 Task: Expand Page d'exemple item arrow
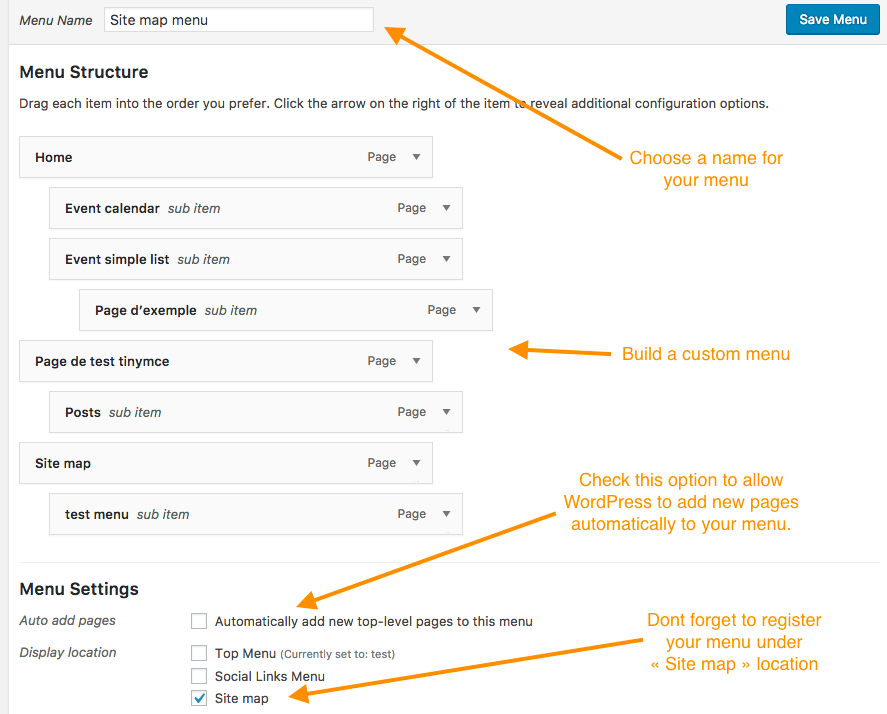pos(476,310)
